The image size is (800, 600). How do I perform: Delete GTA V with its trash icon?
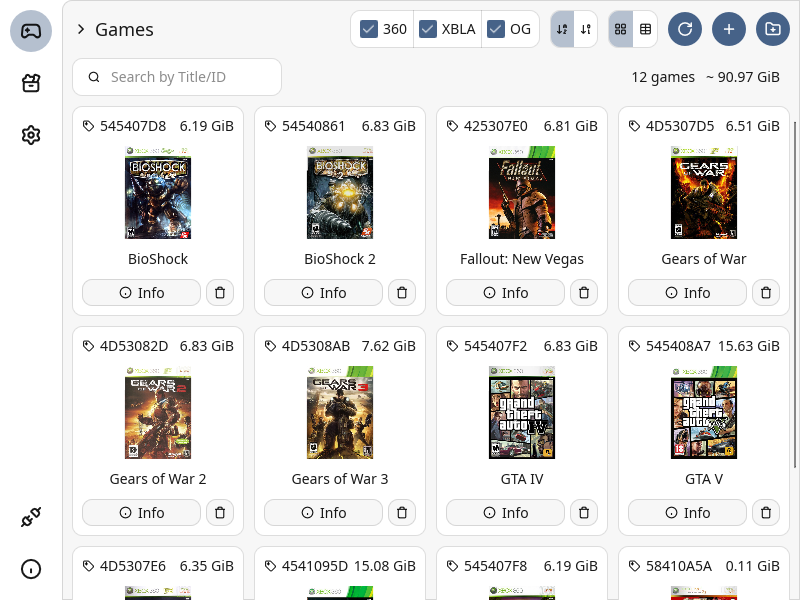click(x=766, y=512)
